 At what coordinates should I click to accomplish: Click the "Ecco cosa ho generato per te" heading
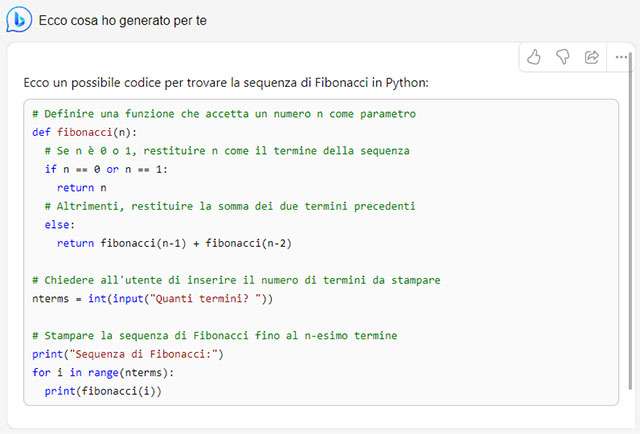123,21
